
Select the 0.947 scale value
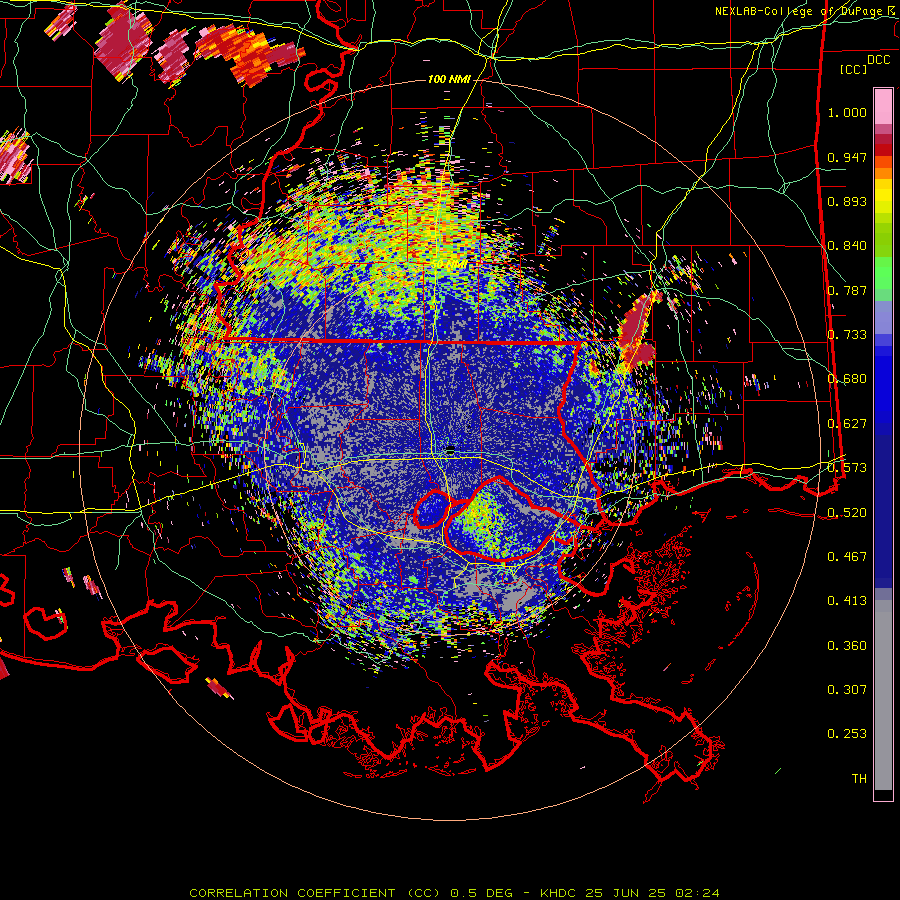point(847,157)
